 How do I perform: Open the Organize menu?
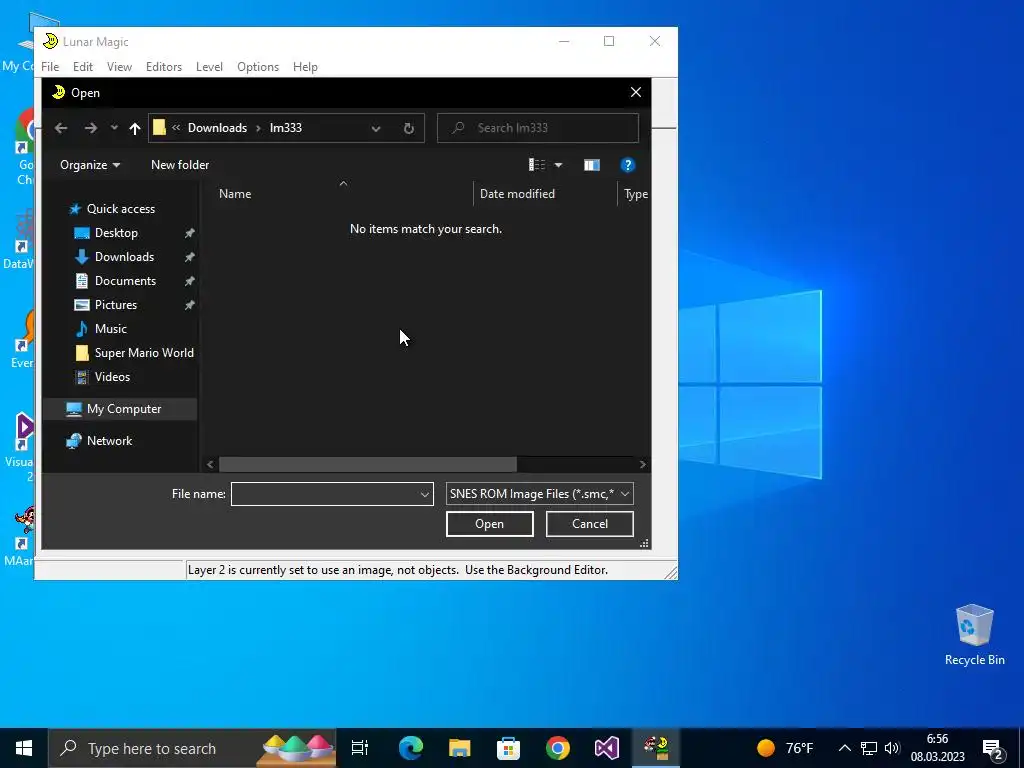90,165
